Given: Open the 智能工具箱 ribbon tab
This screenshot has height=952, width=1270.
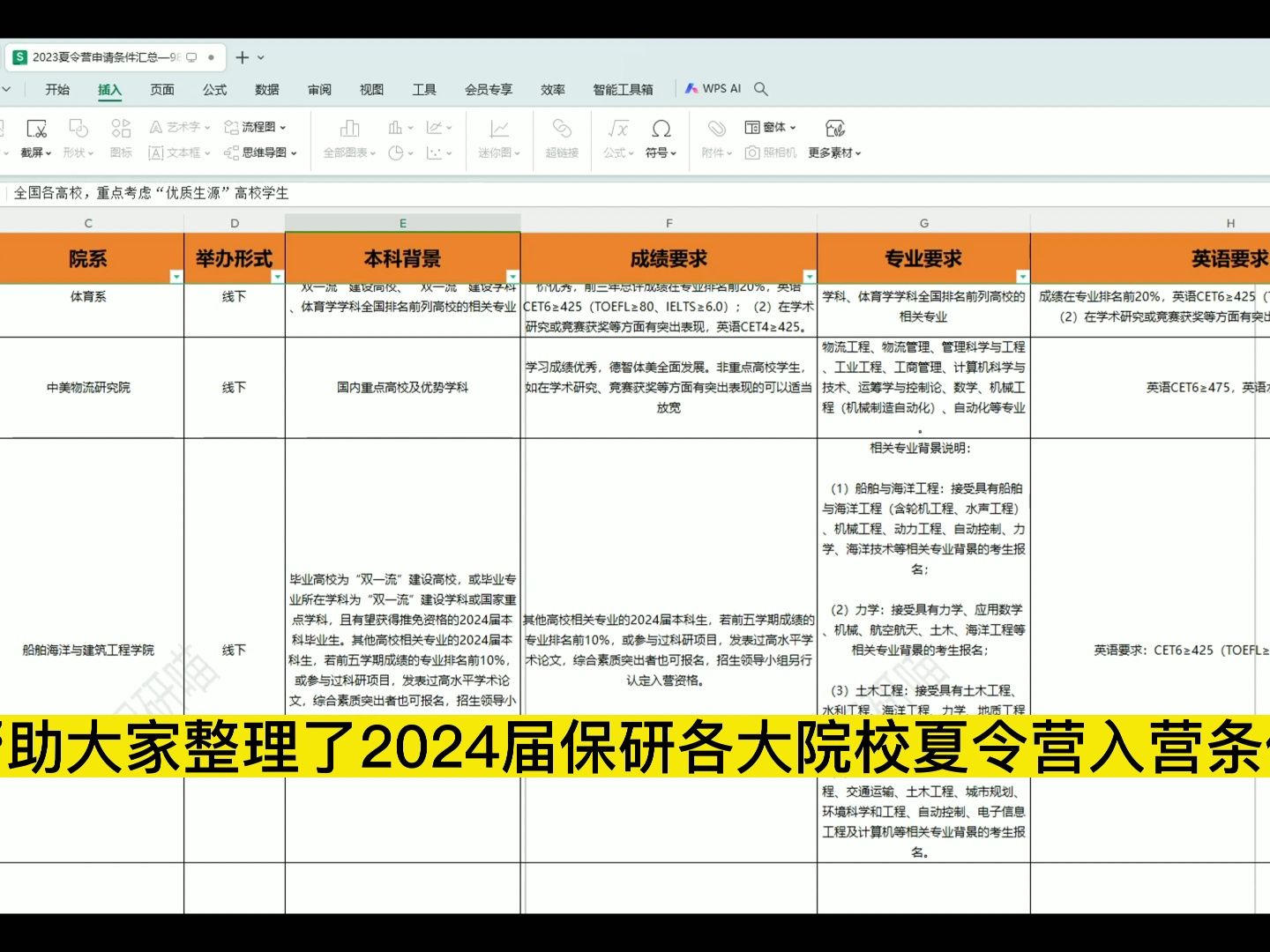Looking at the screenshot, I should click(x=623, y=89).
